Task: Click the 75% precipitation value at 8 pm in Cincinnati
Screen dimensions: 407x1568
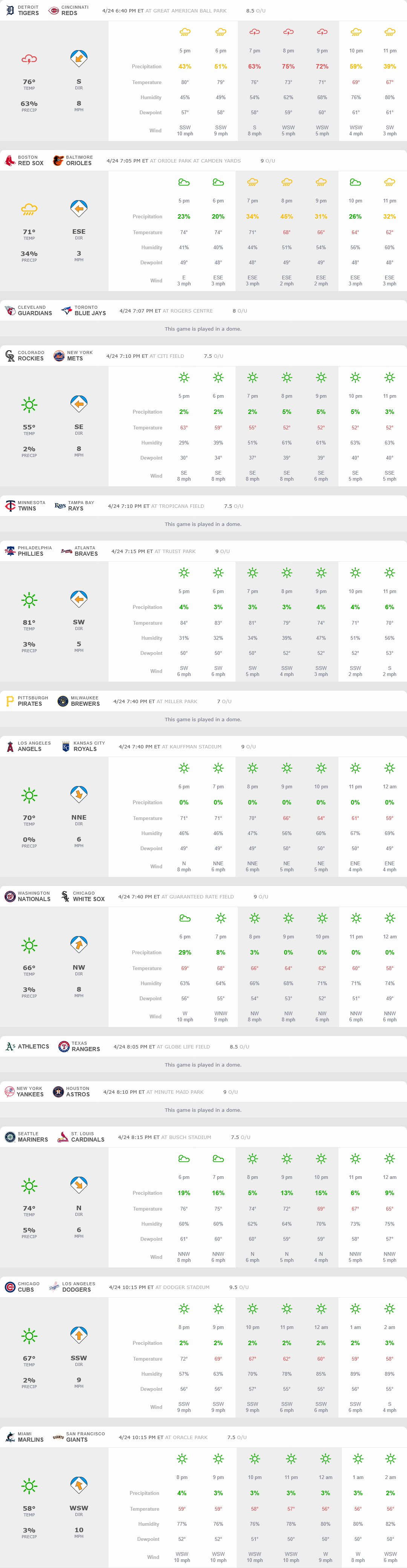Action: [x=288, y=66]
